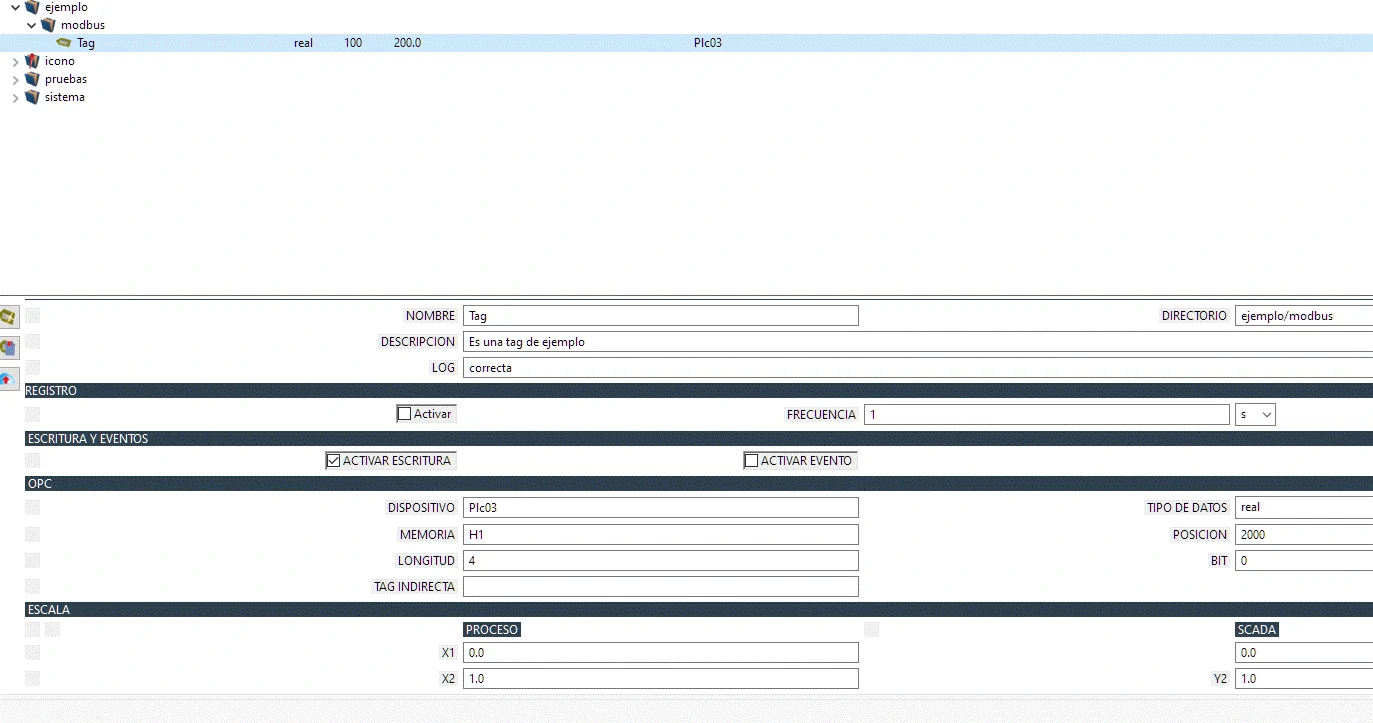Collapse the ejemplo tree node
This screenshot has height=723, width=1373.
click(15, 7)
